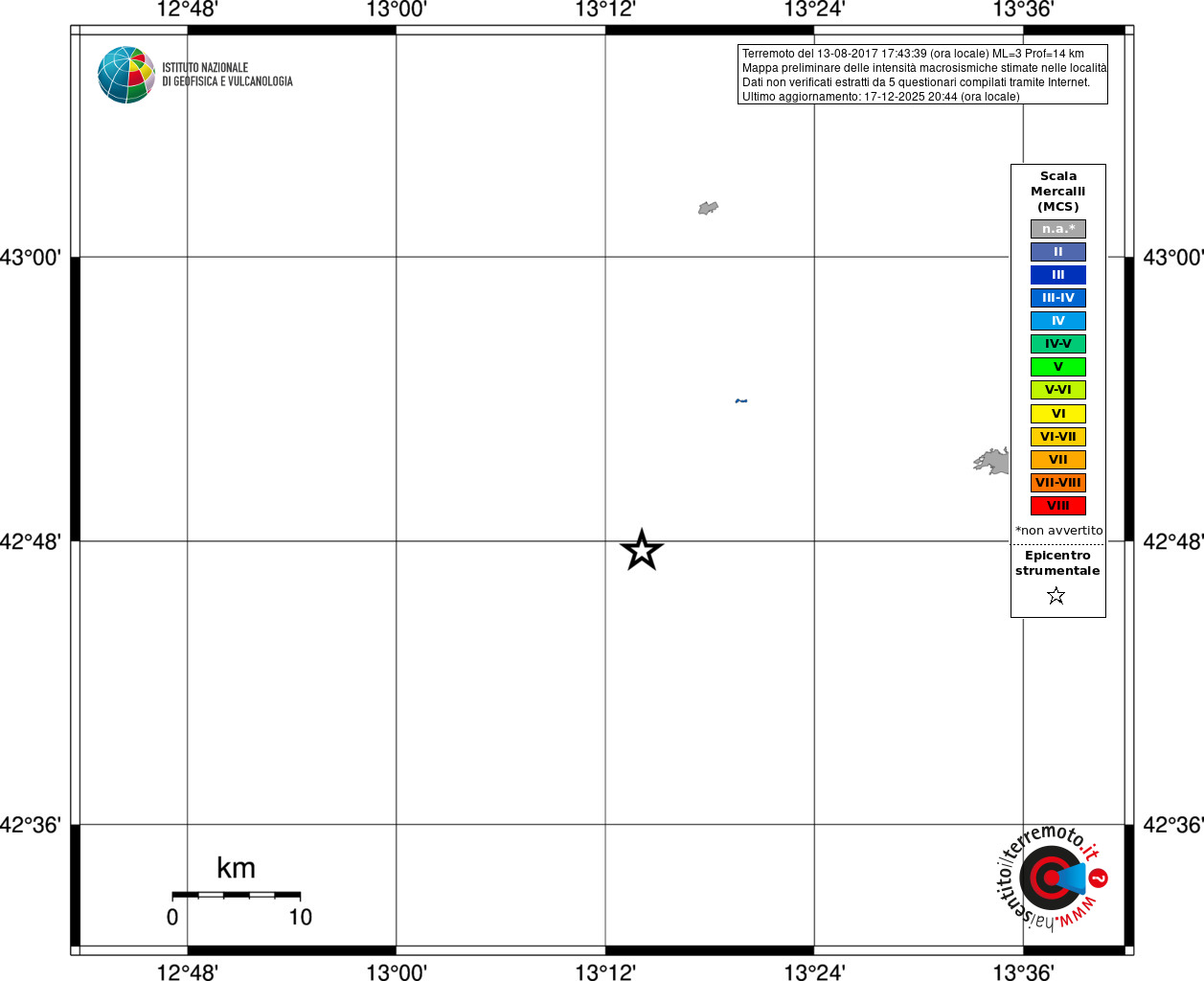Click the epicenter star on the map
1204x981 pixels.
pos(642,550)
